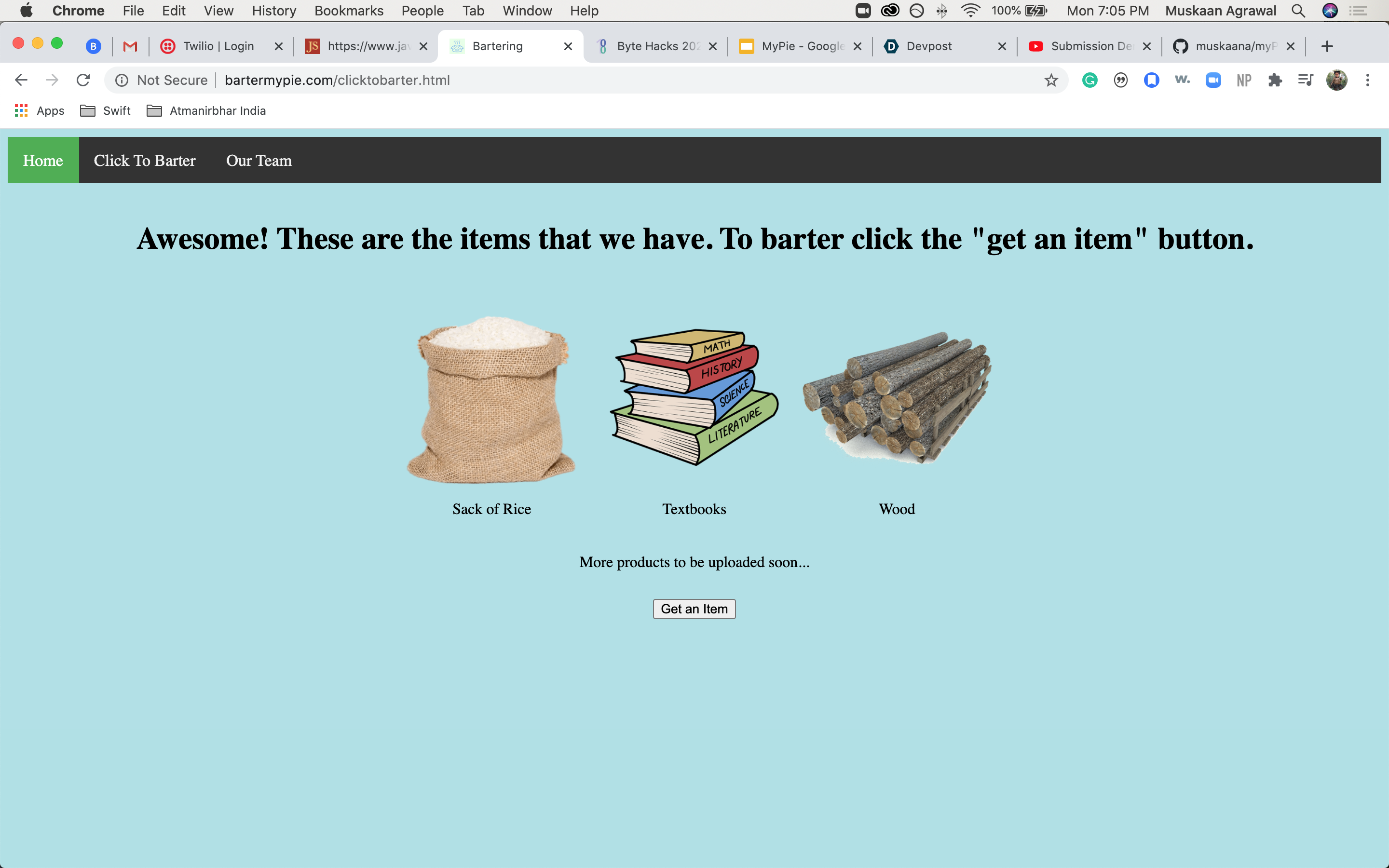Open the Gmail pinned tab
The width and height of the screenshot is (1389, 868).
point(130,46)
